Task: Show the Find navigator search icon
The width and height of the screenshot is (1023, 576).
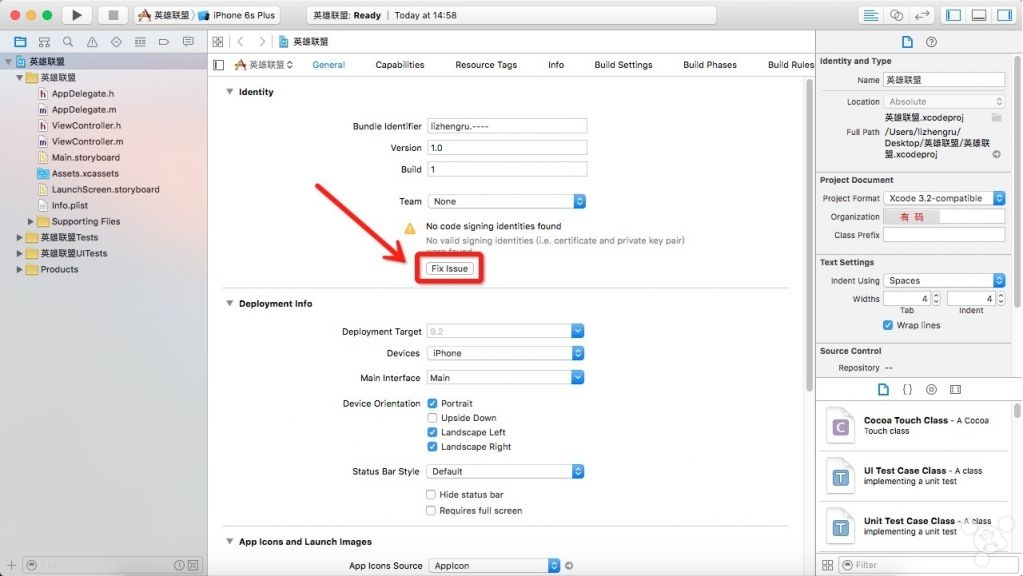Action: [68, 42]
